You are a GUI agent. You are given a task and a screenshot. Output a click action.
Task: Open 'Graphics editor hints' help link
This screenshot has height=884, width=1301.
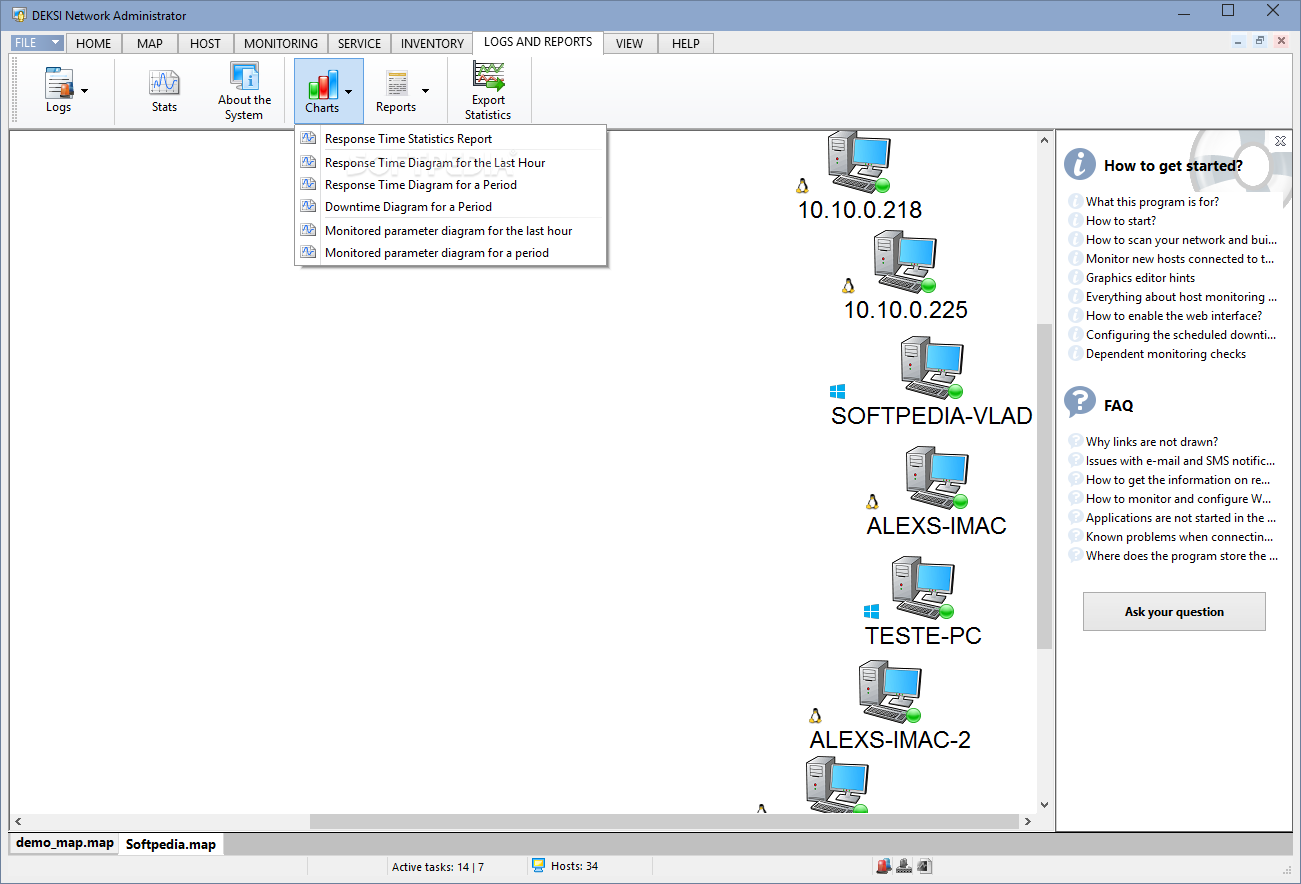(x=1140, y=278)
